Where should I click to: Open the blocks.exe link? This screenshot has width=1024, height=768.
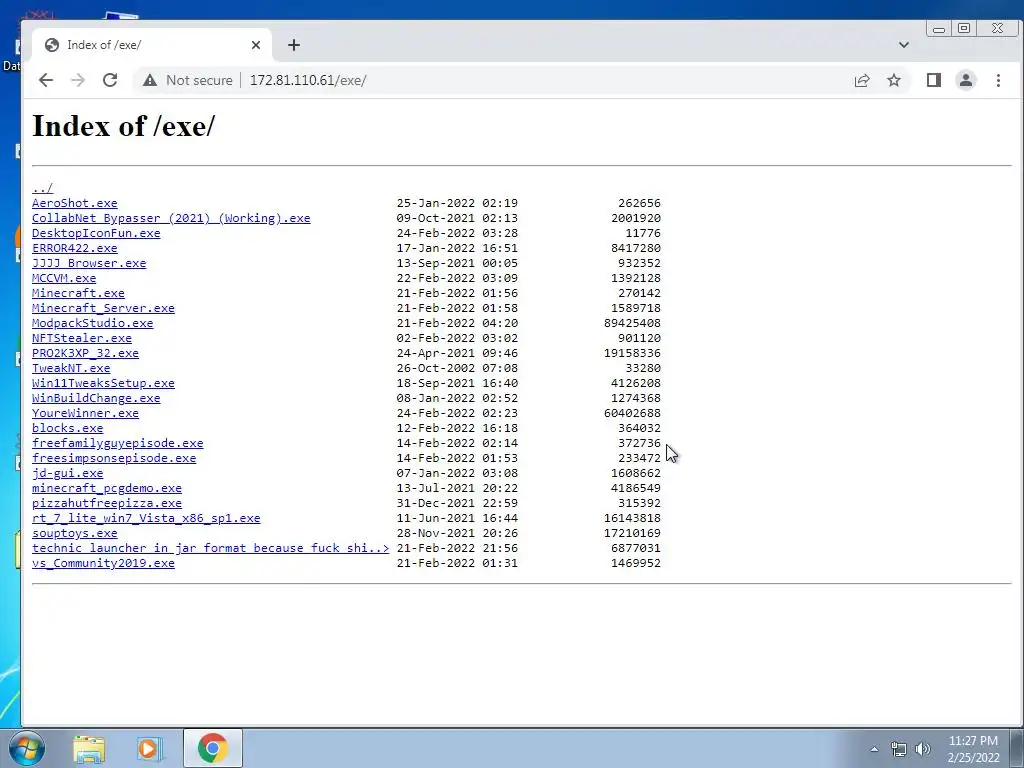67,428
